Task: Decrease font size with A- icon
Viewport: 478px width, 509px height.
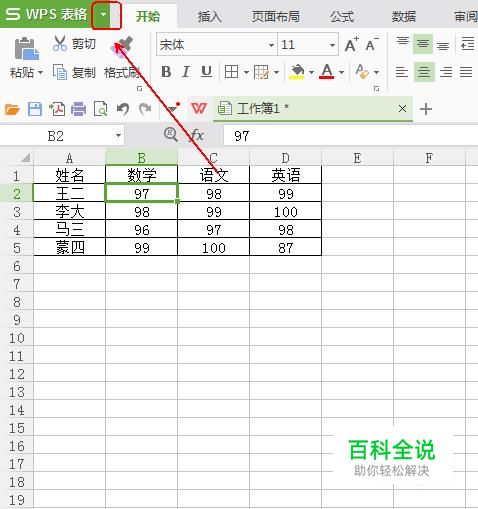Action: coord(372,44)
